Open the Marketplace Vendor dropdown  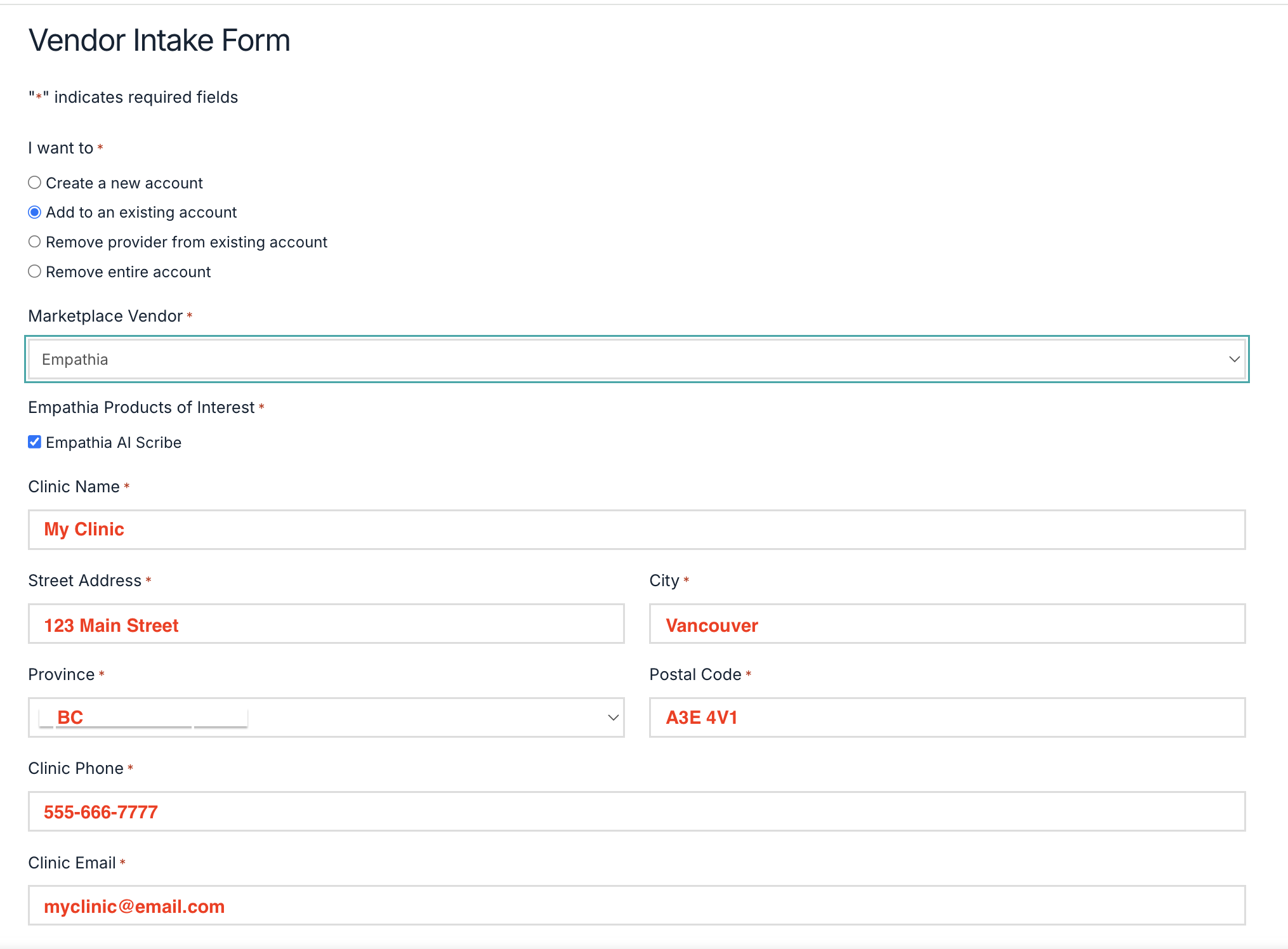click(x=636, y=359)
